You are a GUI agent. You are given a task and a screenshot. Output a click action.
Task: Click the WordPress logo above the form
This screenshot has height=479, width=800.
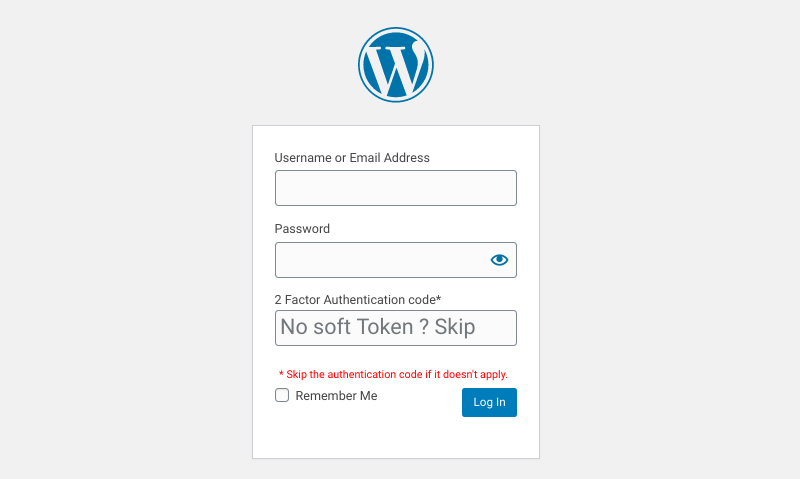(396, 65)
